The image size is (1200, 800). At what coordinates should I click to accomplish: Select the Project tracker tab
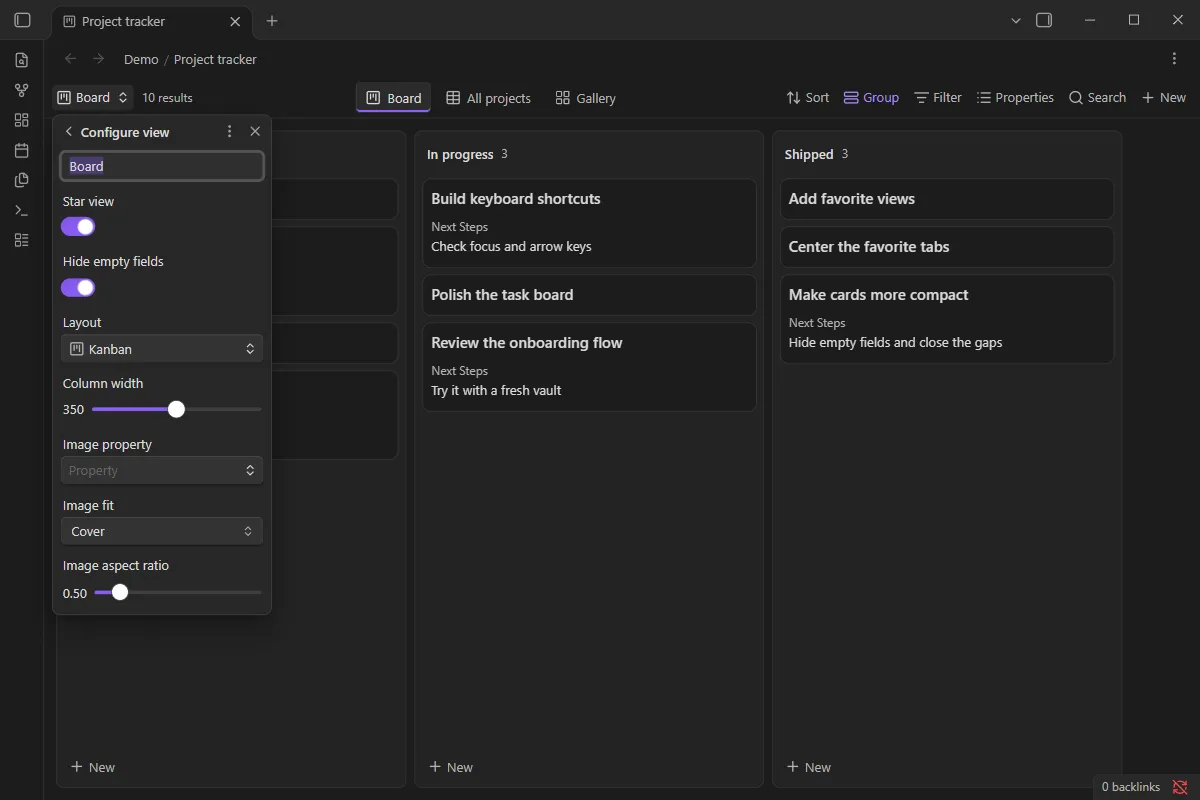coord(152,21)
